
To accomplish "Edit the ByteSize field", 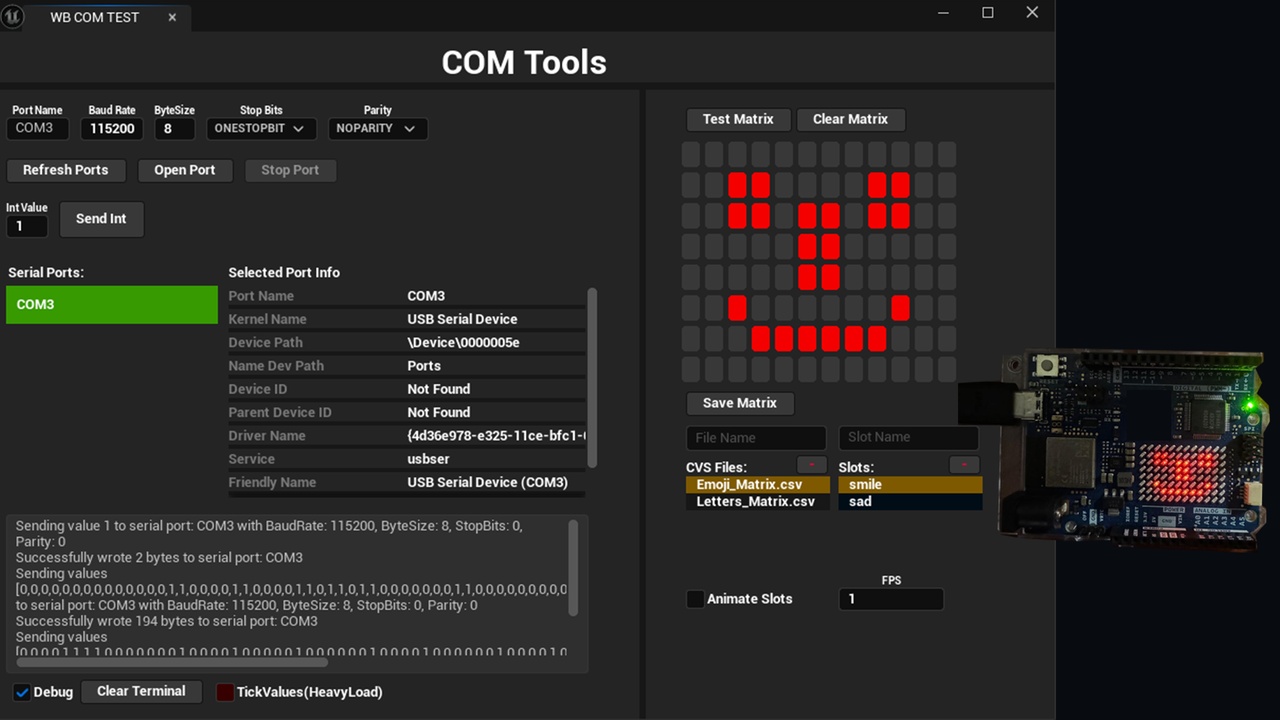I will 174,128.
